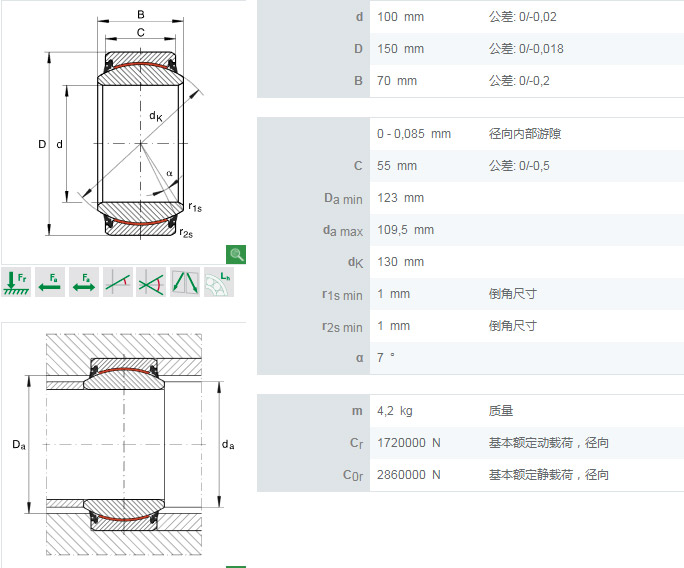Click the label 基本额定静载荷，径向

[x=548, y=475]
